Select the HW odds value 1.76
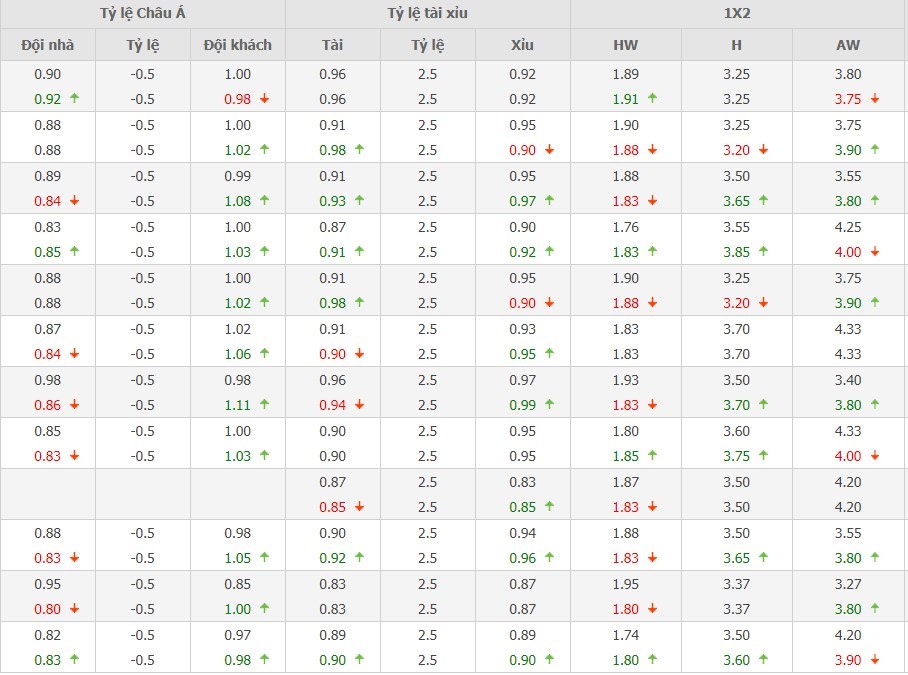The width and height of the screenshot is (908, 675). click(625, 227)
